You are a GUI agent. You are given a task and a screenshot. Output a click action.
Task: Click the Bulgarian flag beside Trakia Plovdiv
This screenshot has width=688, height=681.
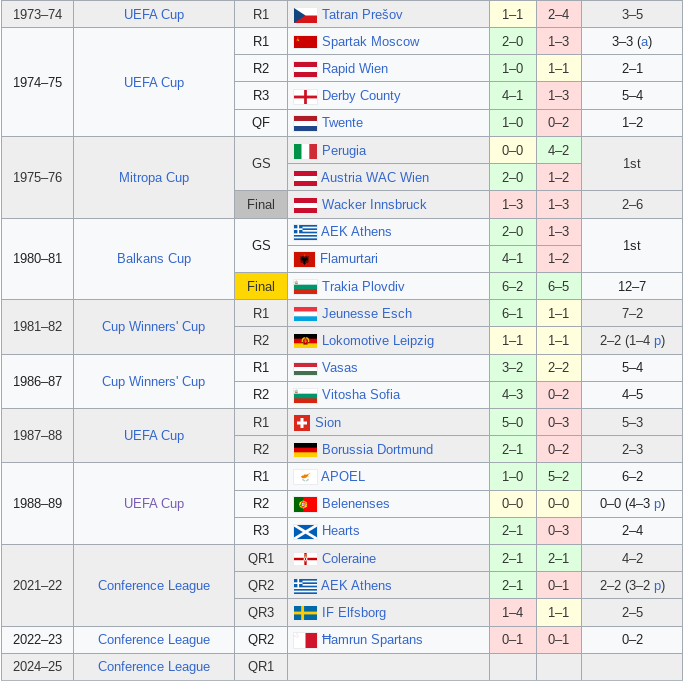(x=305, y=287)
